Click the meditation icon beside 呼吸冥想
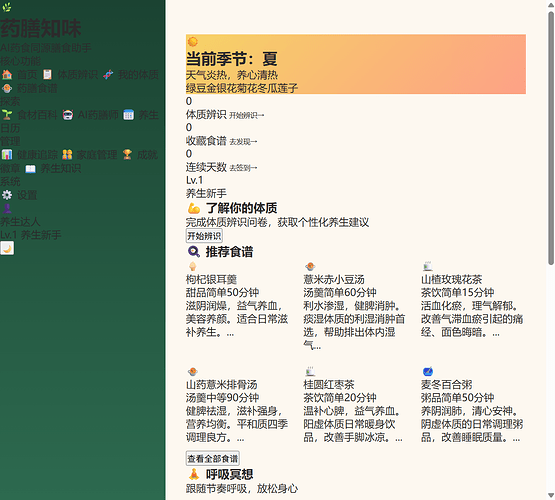 [x=194, y=474]
